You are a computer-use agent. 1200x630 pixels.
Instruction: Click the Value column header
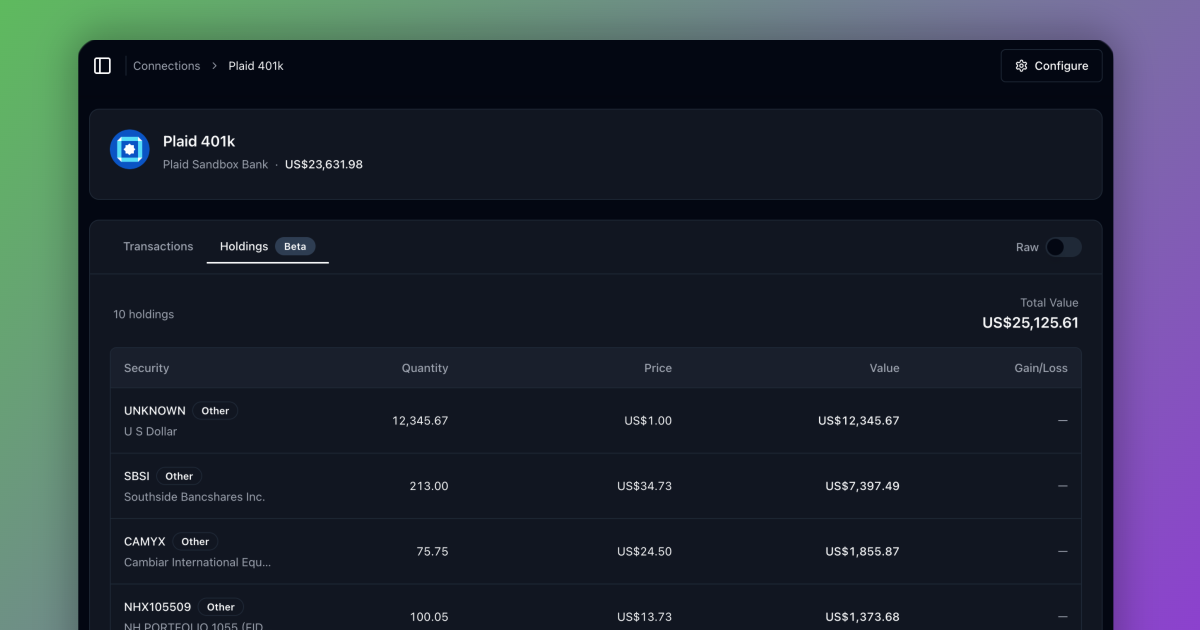pos(884,368)
